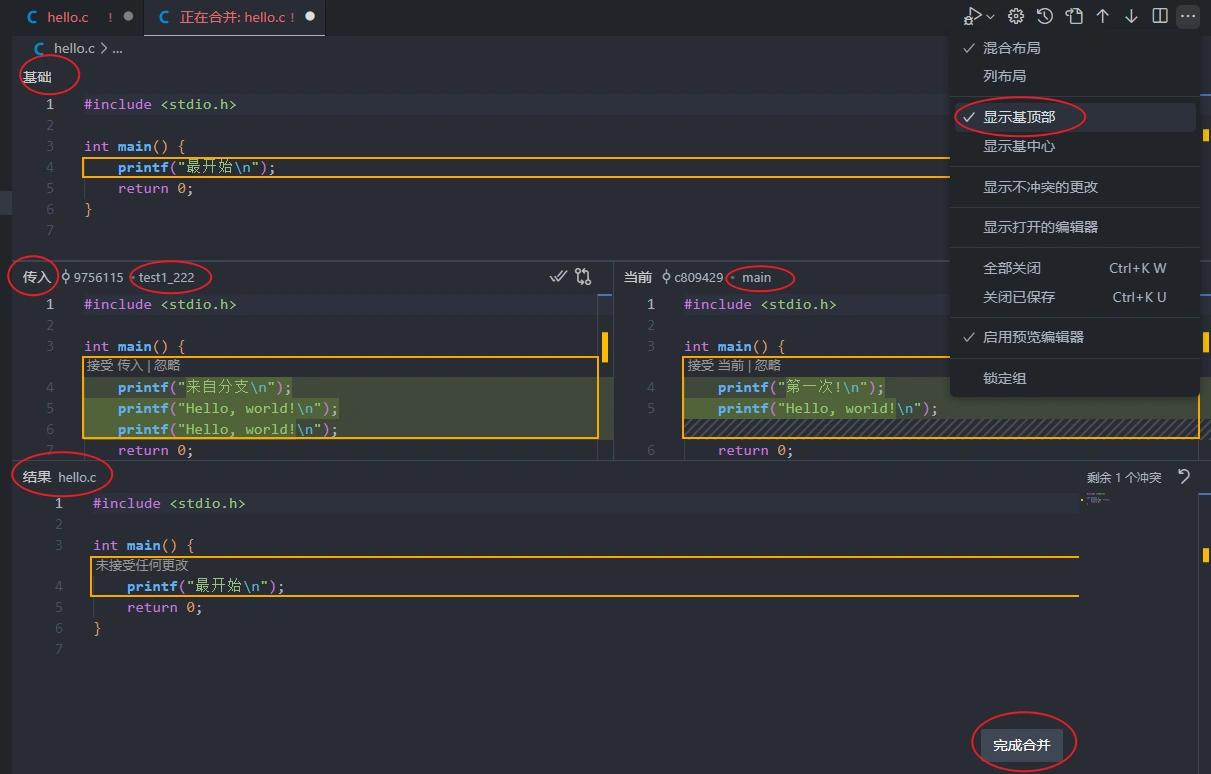Go to previous conflict with up arrow

1103,16
